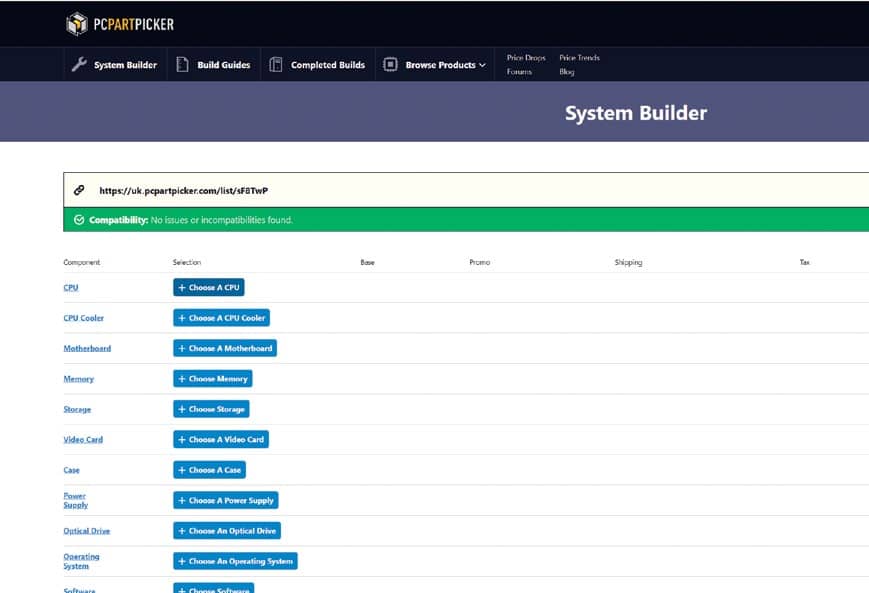This screenshot has width=869, height=593.
Task: Click the Component column header
Action: (x=82, y=262)
